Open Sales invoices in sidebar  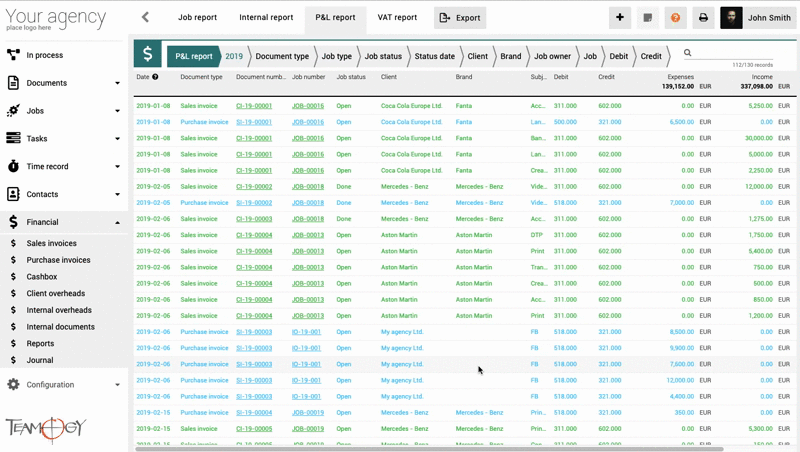pos(52,243)
